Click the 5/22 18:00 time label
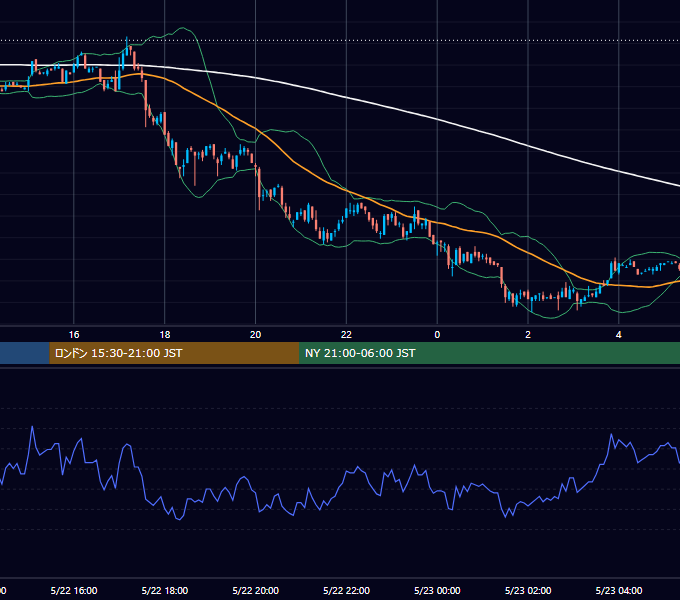Image resolution: width=680 pixels, height=600 pixels. click(165, 590)
